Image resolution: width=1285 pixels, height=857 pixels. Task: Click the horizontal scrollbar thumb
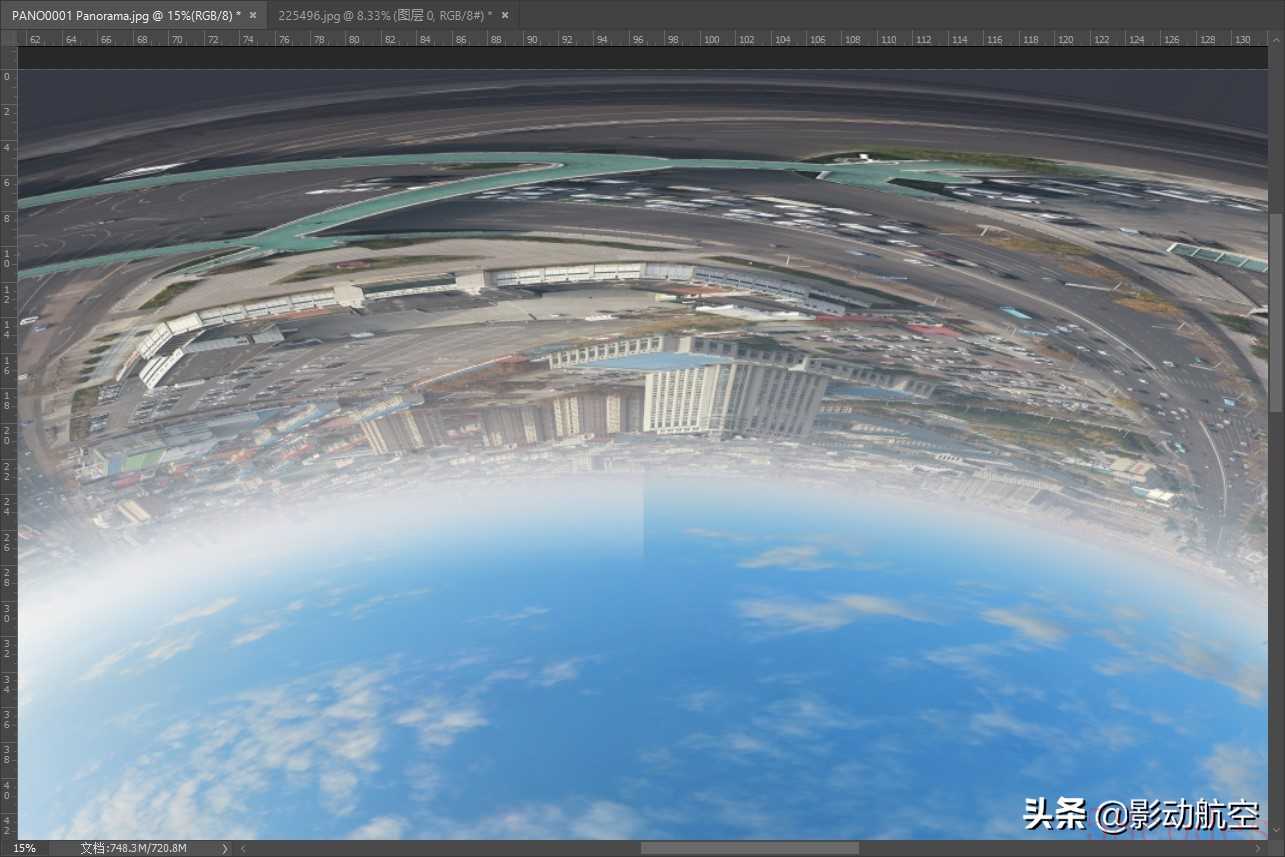749,848
